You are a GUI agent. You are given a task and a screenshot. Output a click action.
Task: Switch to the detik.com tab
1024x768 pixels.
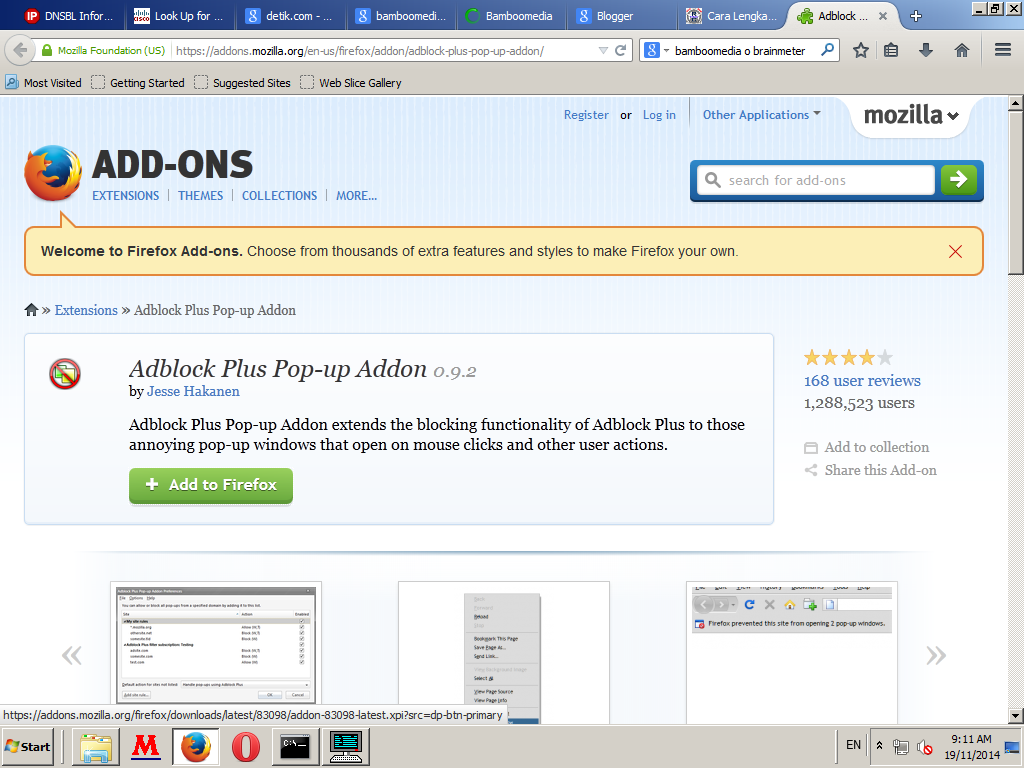click(x=290, y=16)
